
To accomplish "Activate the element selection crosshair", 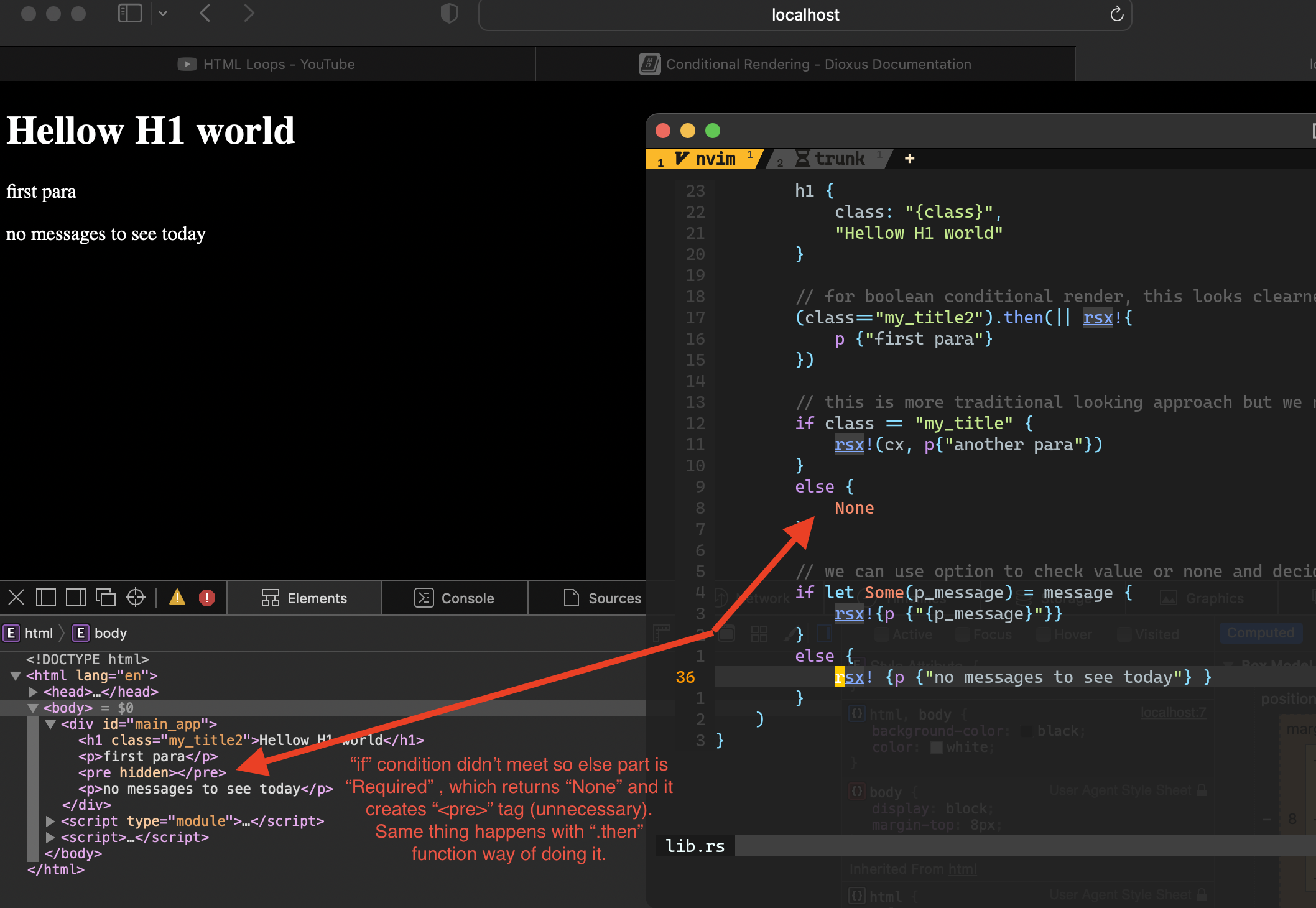I will pyautogui.click(x=136, y=598).
